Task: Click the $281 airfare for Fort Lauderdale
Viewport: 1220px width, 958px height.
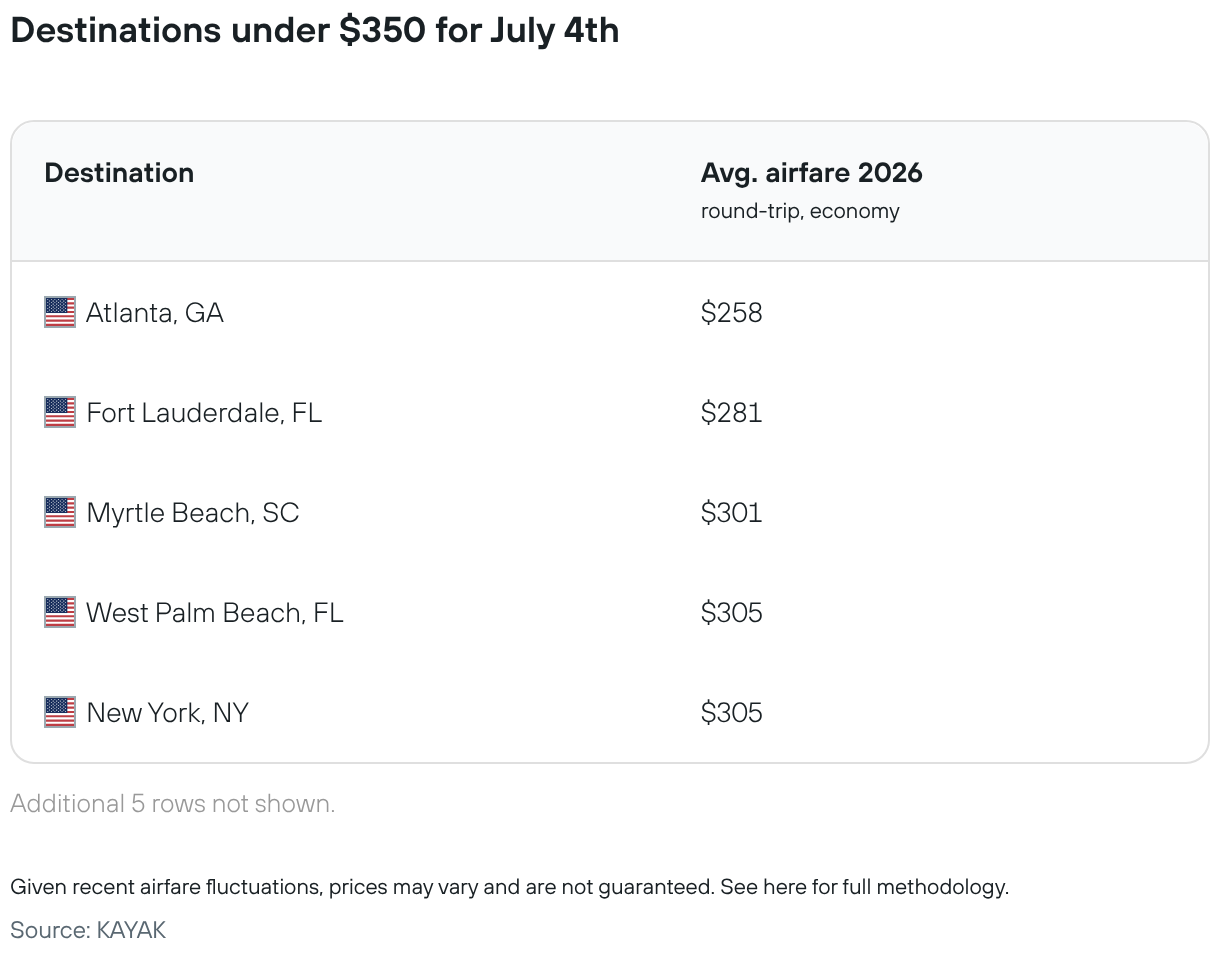Action: [x=732, y=413]
